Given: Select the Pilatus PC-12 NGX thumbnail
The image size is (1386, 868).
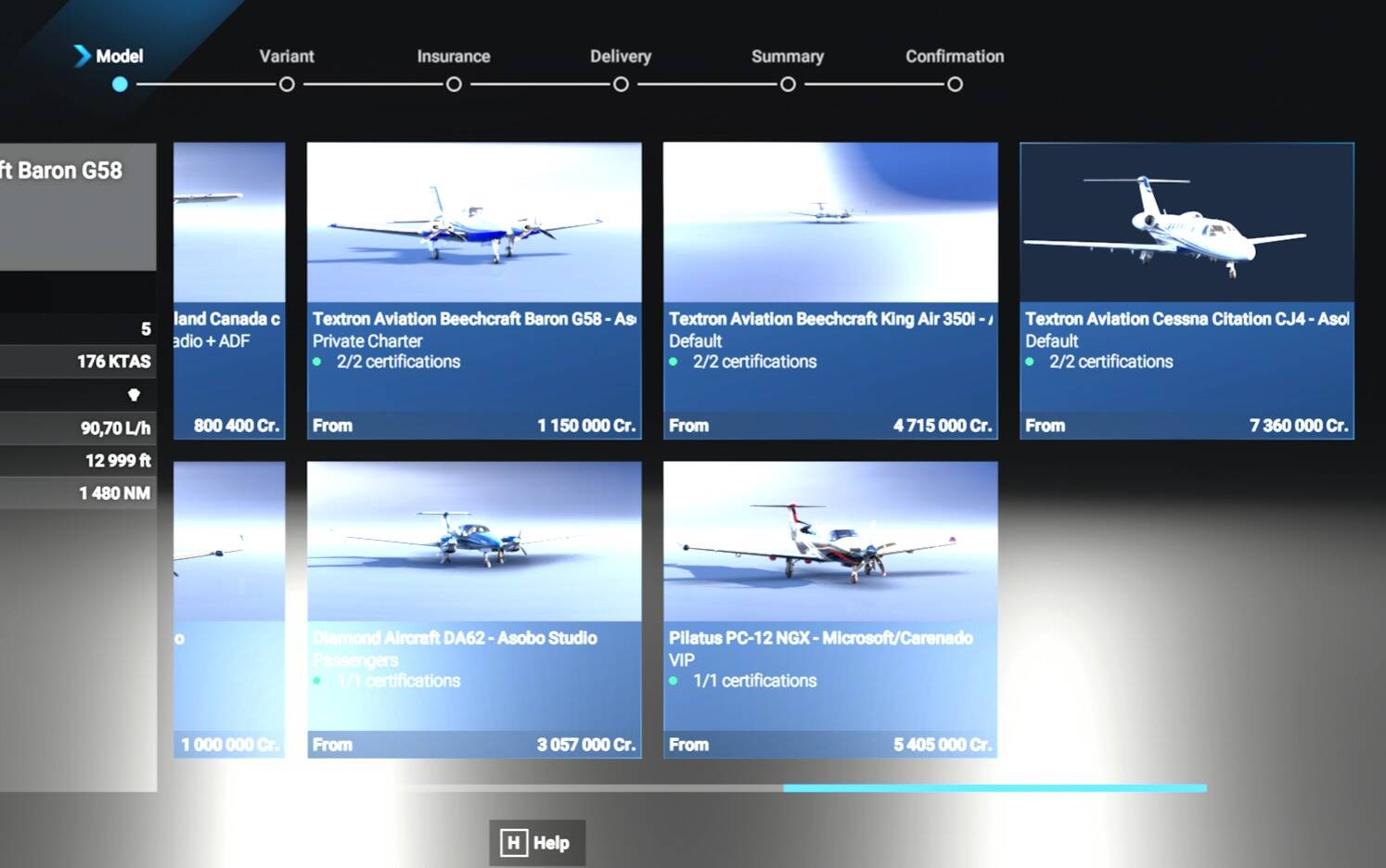Looking at the screenshot, I should [830, 542].
